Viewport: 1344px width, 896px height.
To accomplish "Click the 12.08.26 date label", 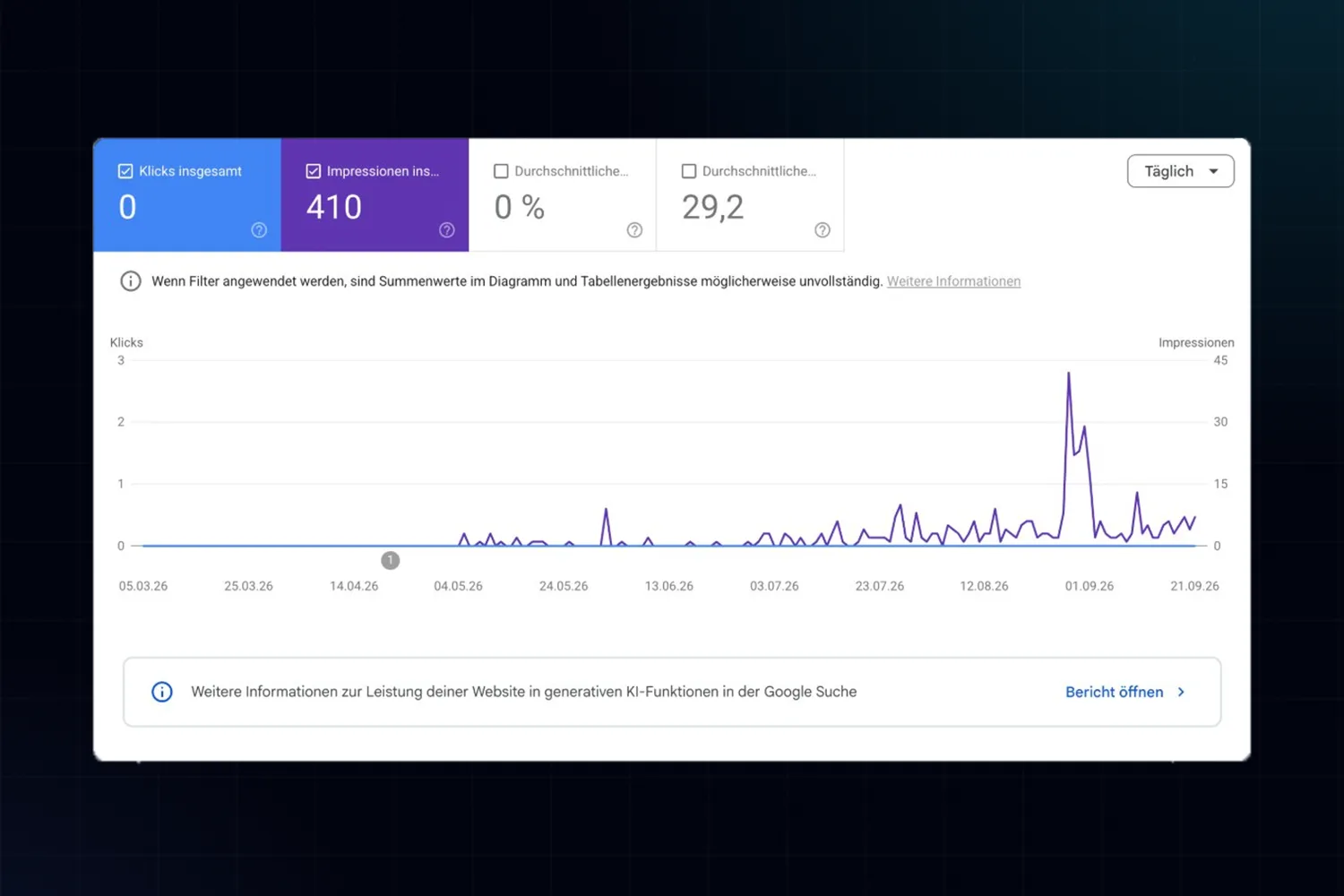I will click(984, 586).
